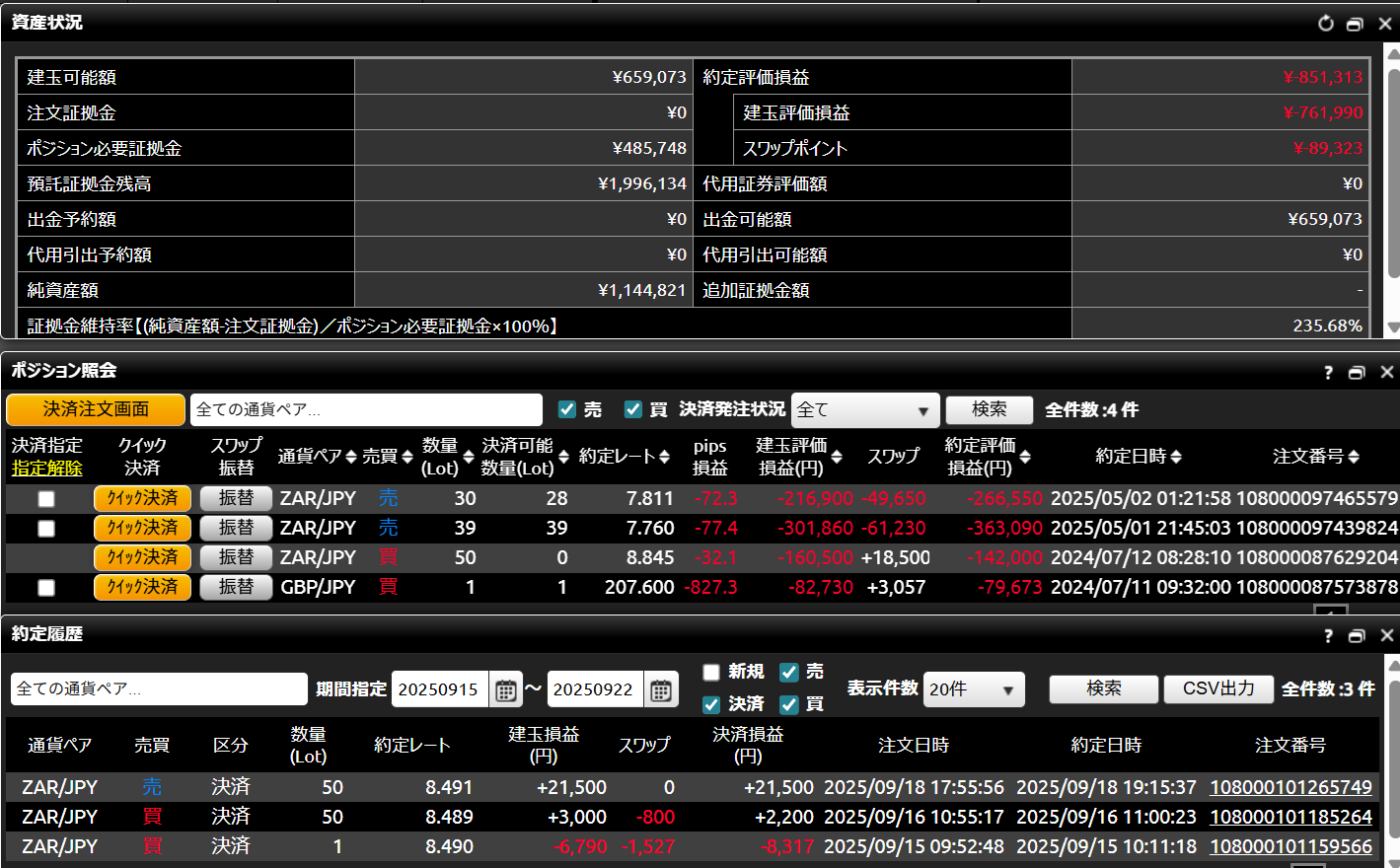Open the start date calendar picker
Image resolution: width=1400 pixels, height=868 pixels.
(505, 689)
